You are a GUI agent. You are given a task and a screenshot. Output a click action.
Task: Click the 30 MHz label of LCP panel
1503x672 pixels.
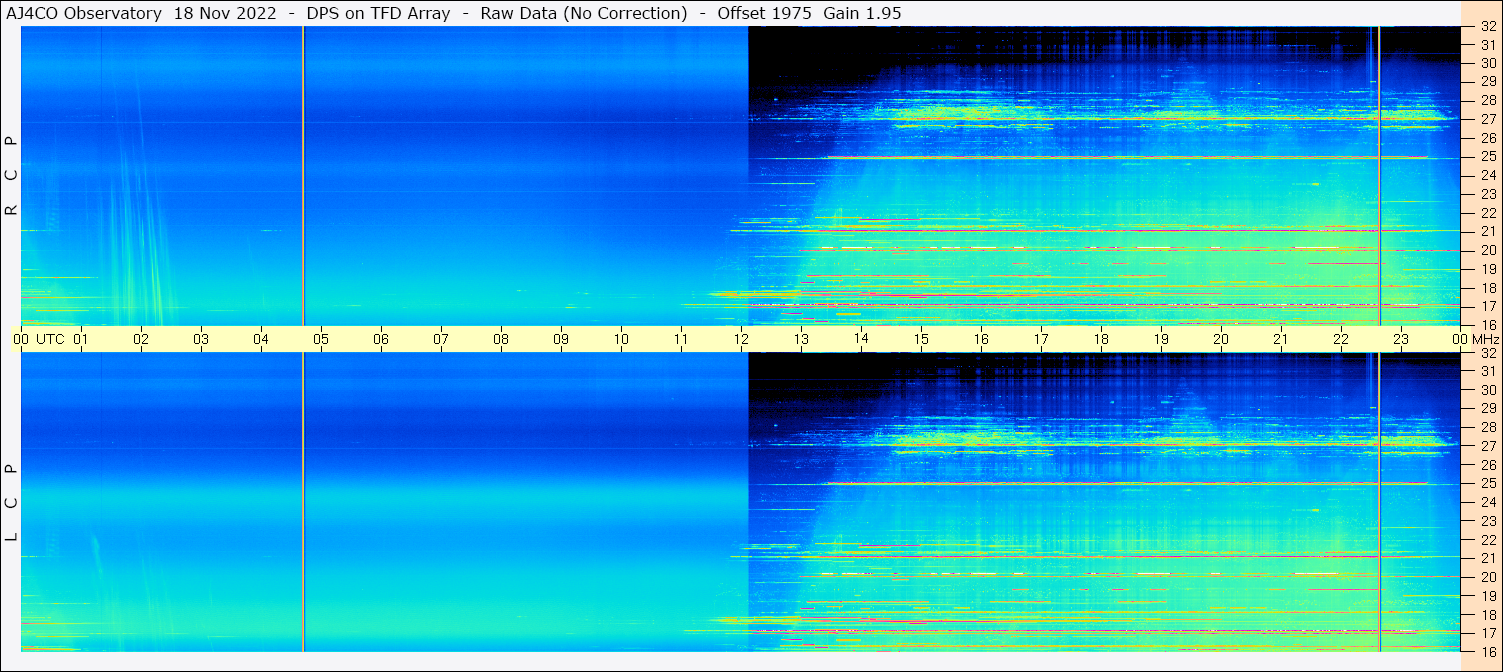[x=1488, y=390]
